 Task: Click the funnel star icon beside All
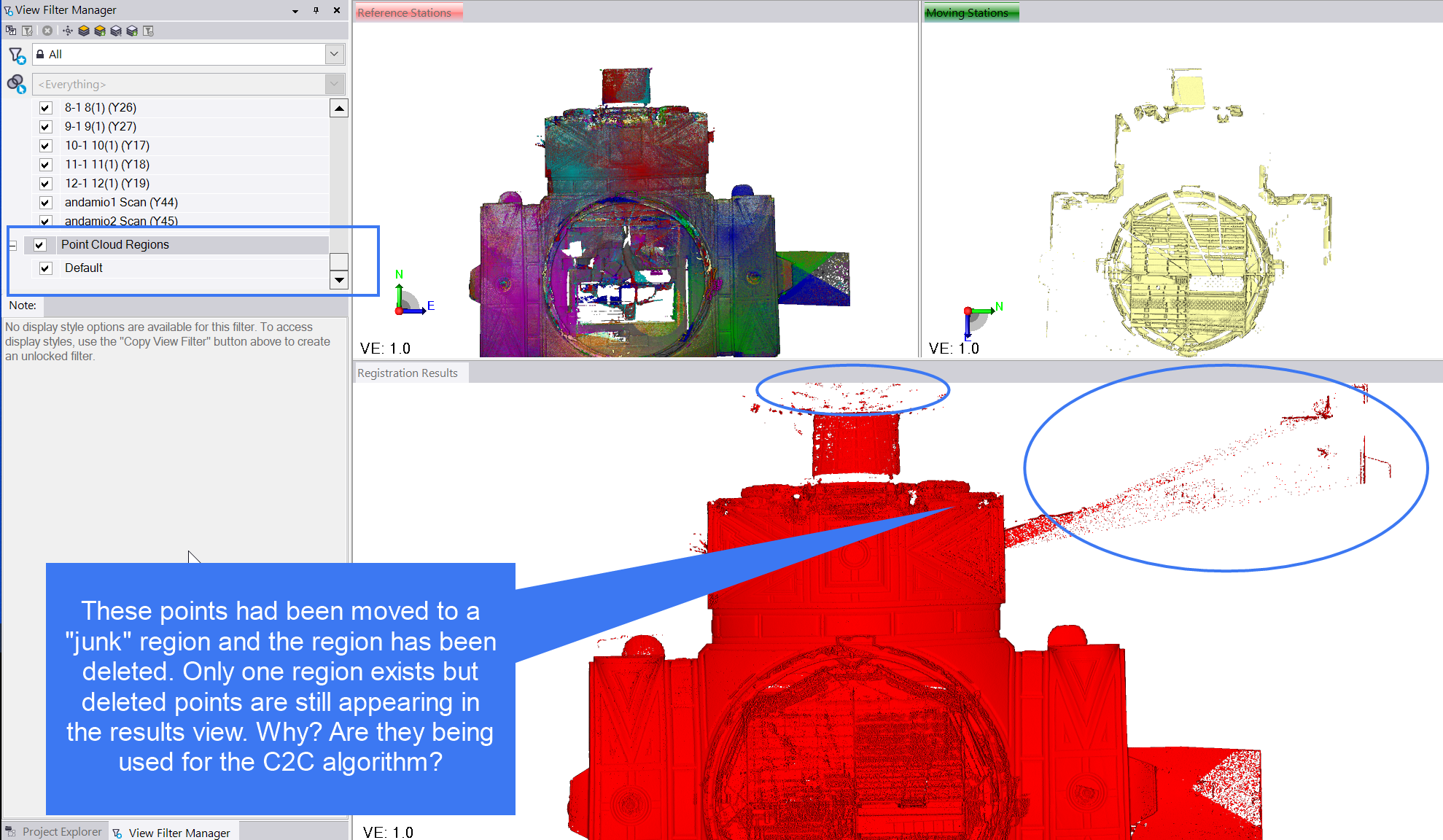(17, 55)
